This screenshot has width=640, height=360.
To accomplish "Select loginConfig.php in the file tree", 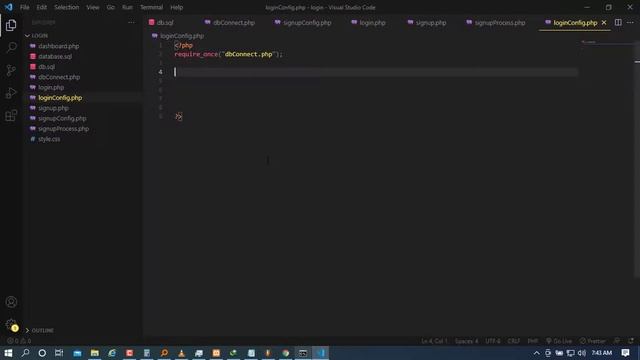I will pos(60,98).
